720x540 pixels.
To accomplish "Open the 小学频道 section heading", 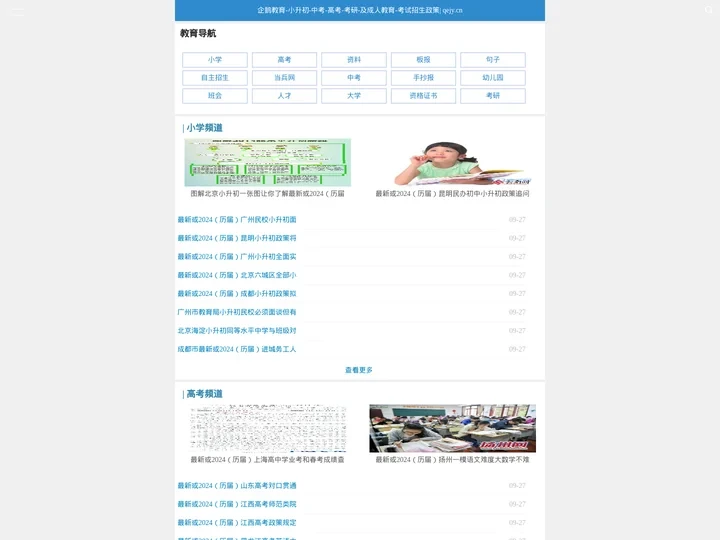I will [x=204, y=128].
